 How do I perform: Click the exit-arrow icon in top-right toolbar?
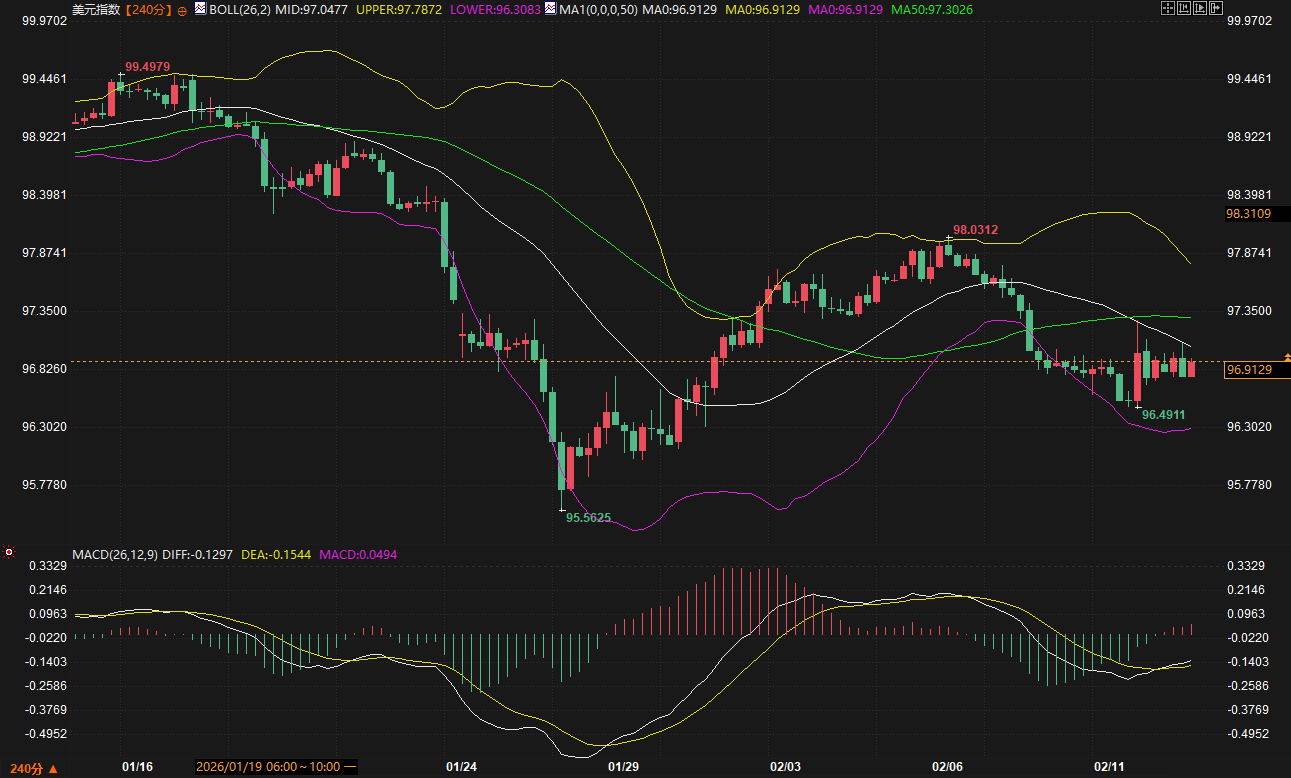pos(1216,8)
